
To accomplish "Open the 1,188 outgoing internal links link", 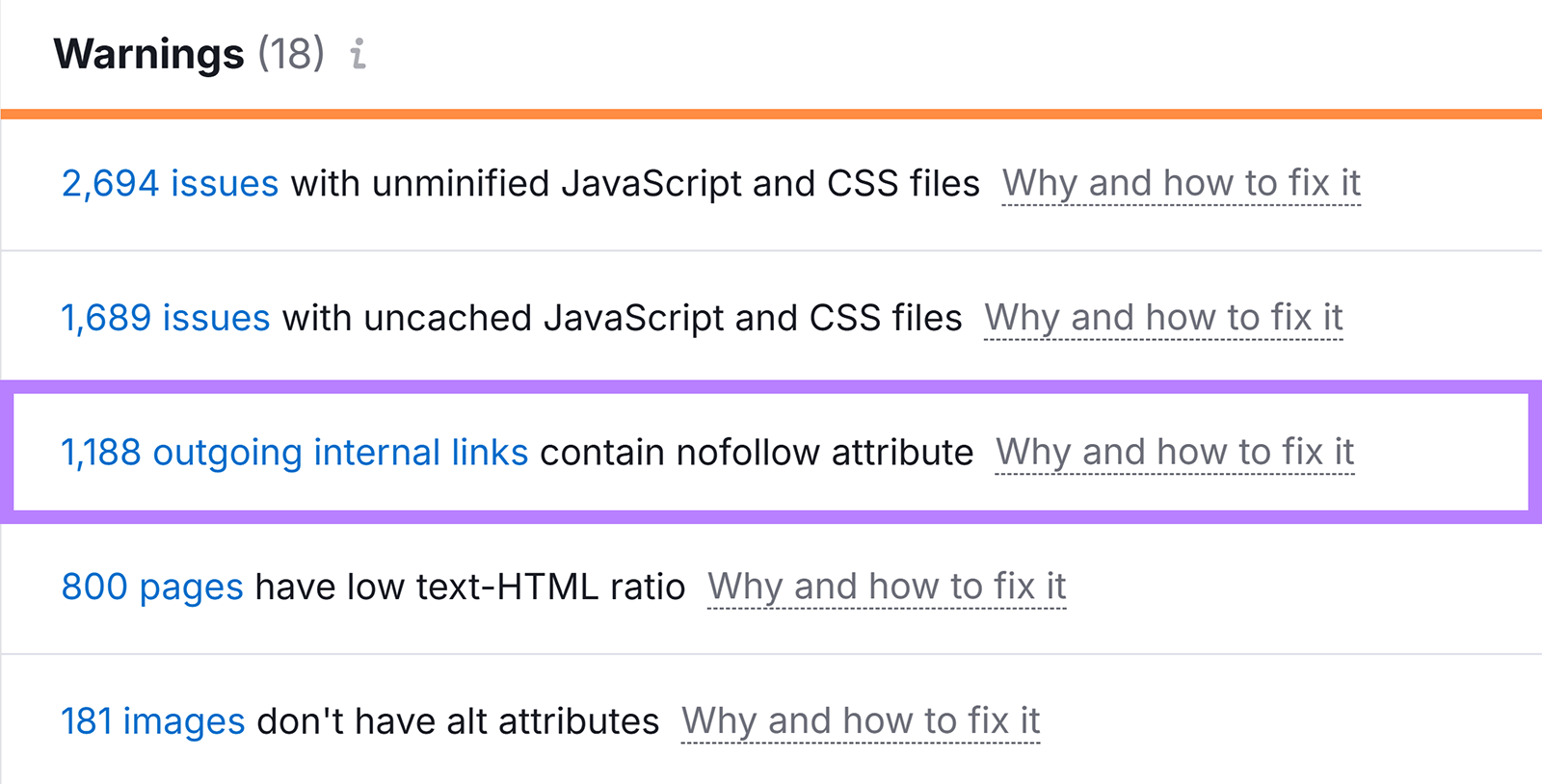I will (294, 452).
